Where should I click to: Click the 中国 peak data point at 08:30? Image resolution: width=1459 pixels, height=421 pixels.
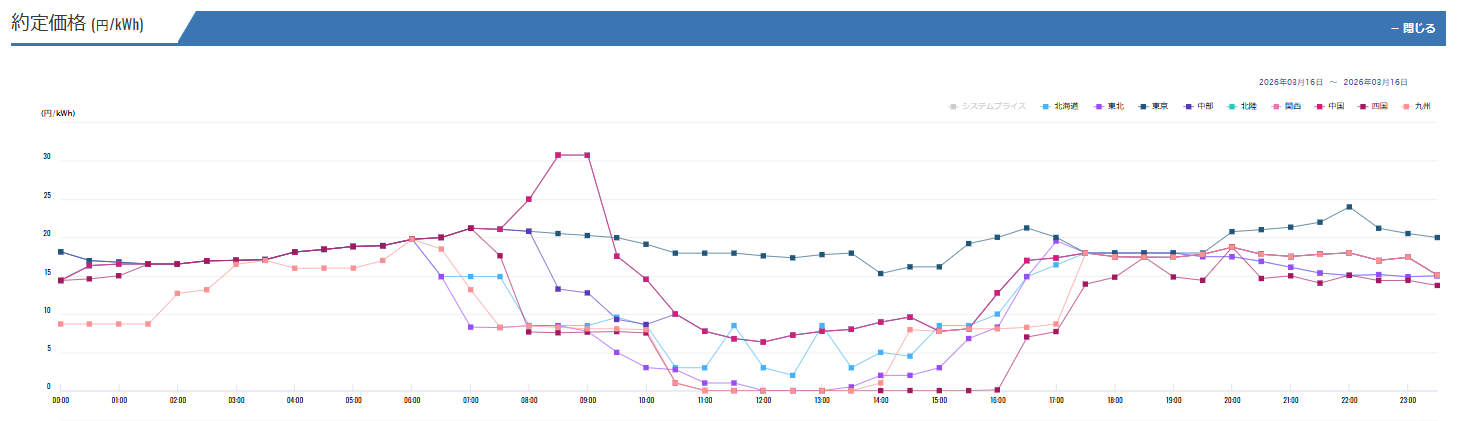pos(558,155)
